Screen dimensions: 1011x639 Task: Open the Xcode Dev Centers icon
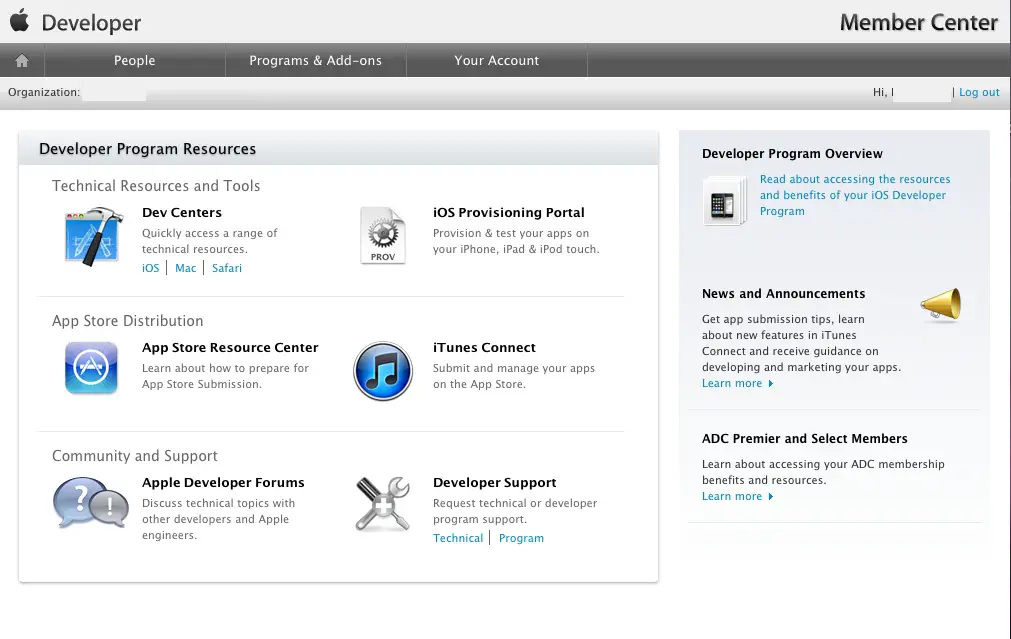click(x=93, y=236)
